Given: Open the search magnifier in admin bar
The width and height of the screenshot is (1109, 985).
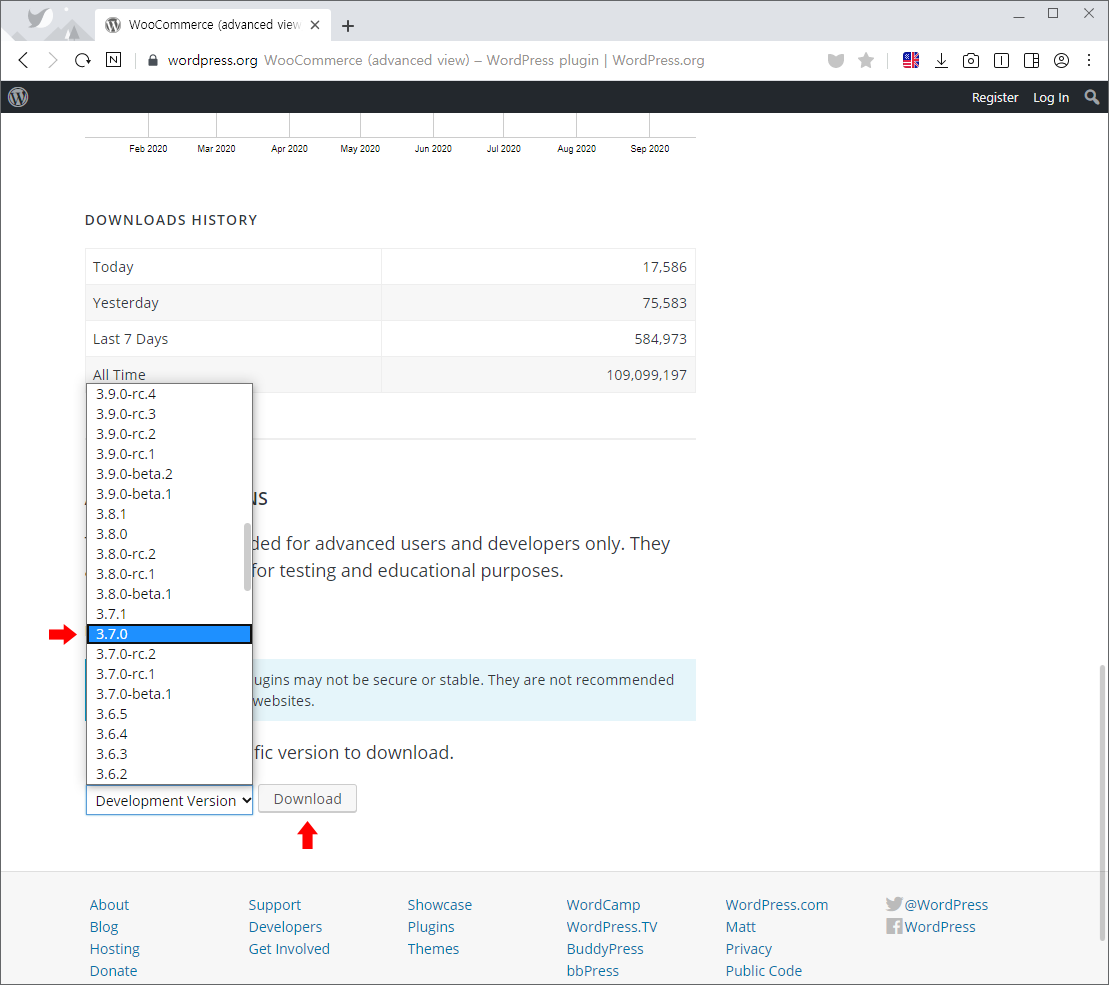Looking at the screenshot, I should click(1092, 97).
